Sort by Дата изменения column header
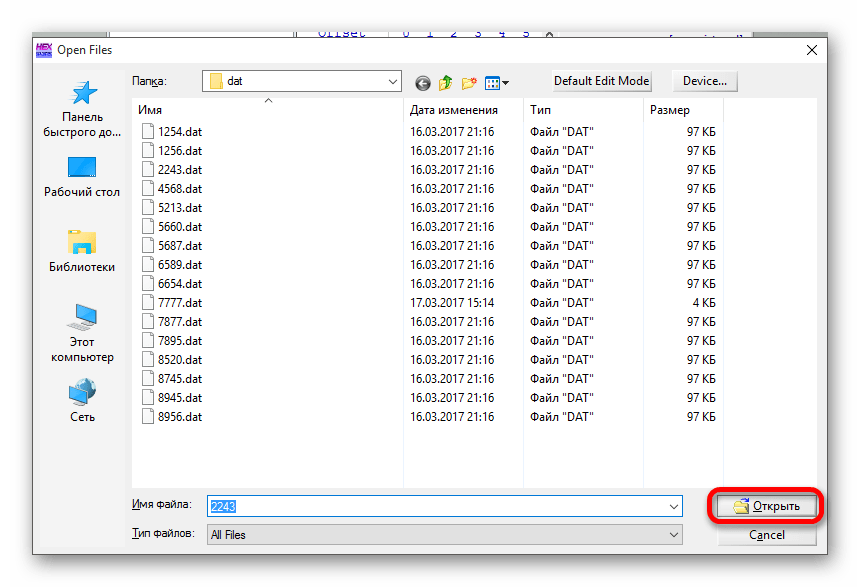 pyautogui.click(x=454, y=110)
